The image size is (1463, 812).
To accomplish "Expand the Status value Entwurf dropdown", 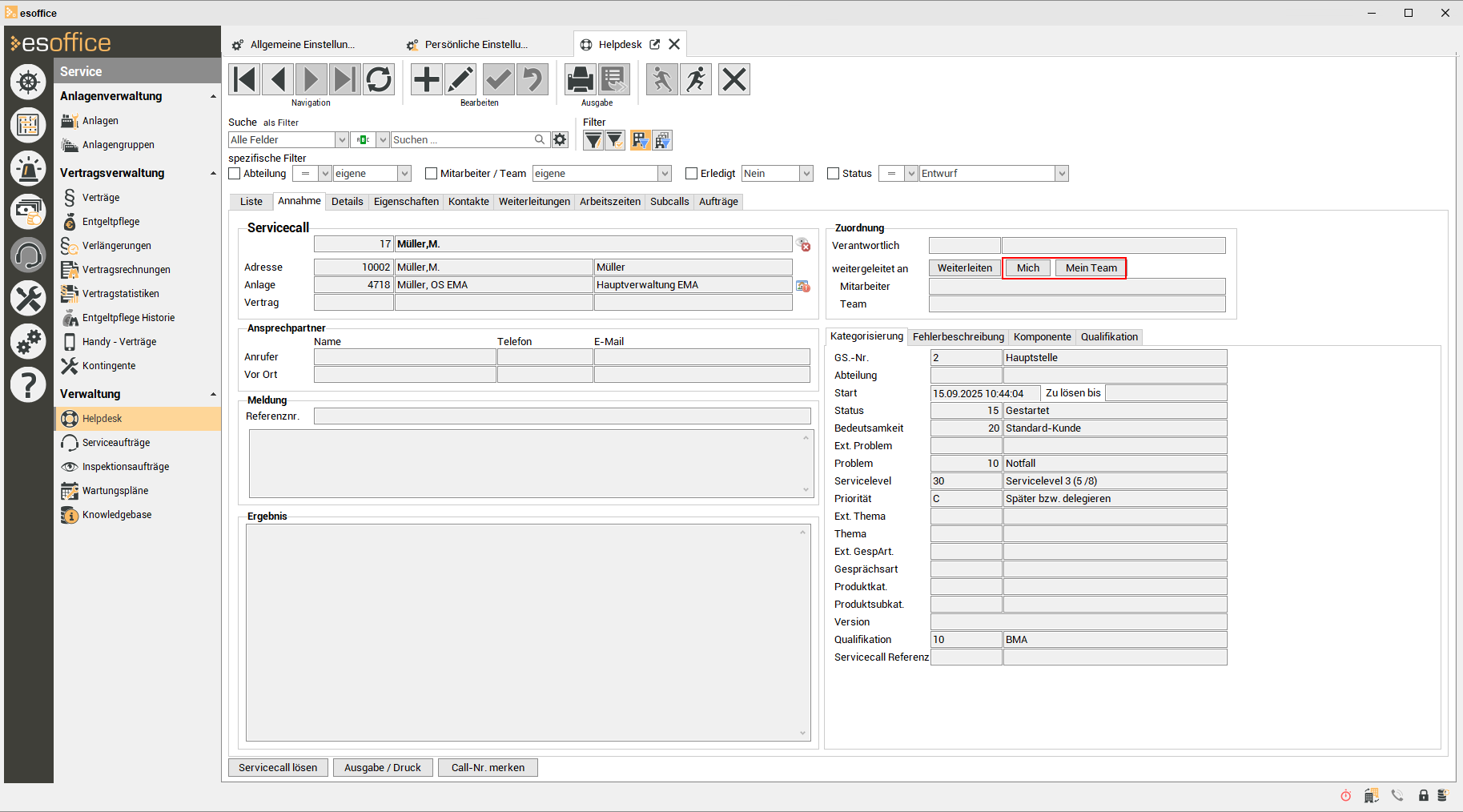I will coord(1061,174).
